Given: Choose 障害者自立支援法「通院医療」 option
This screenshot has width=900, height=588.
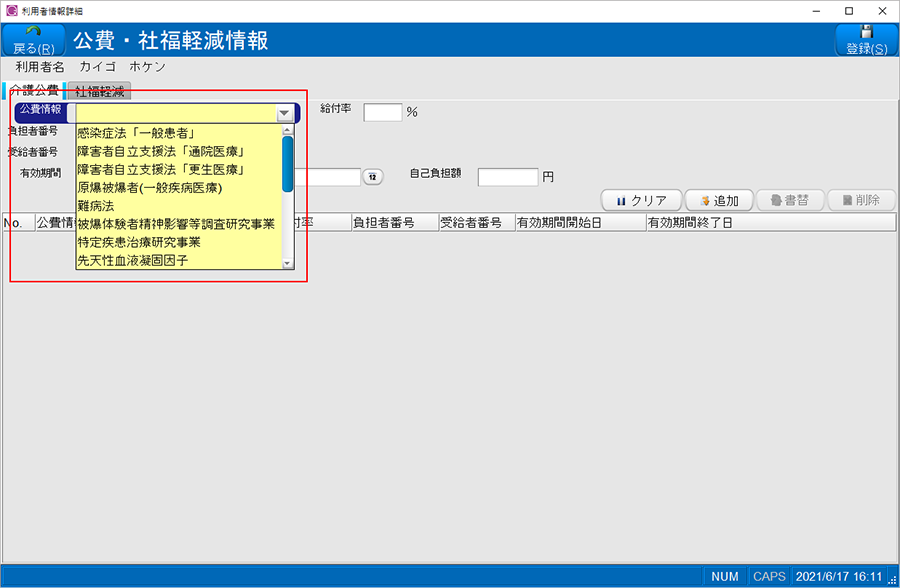Looking at the screenshot, I should (x=162, y=151).
